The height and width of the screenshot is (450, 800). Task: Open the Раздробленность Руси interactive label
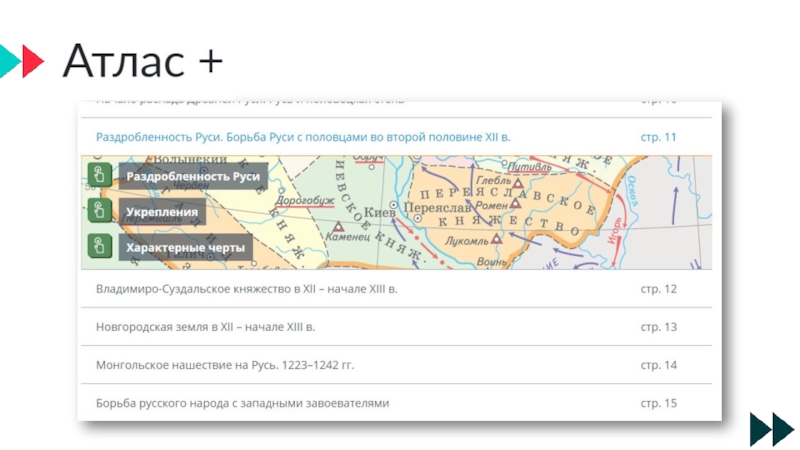[193, 176]
